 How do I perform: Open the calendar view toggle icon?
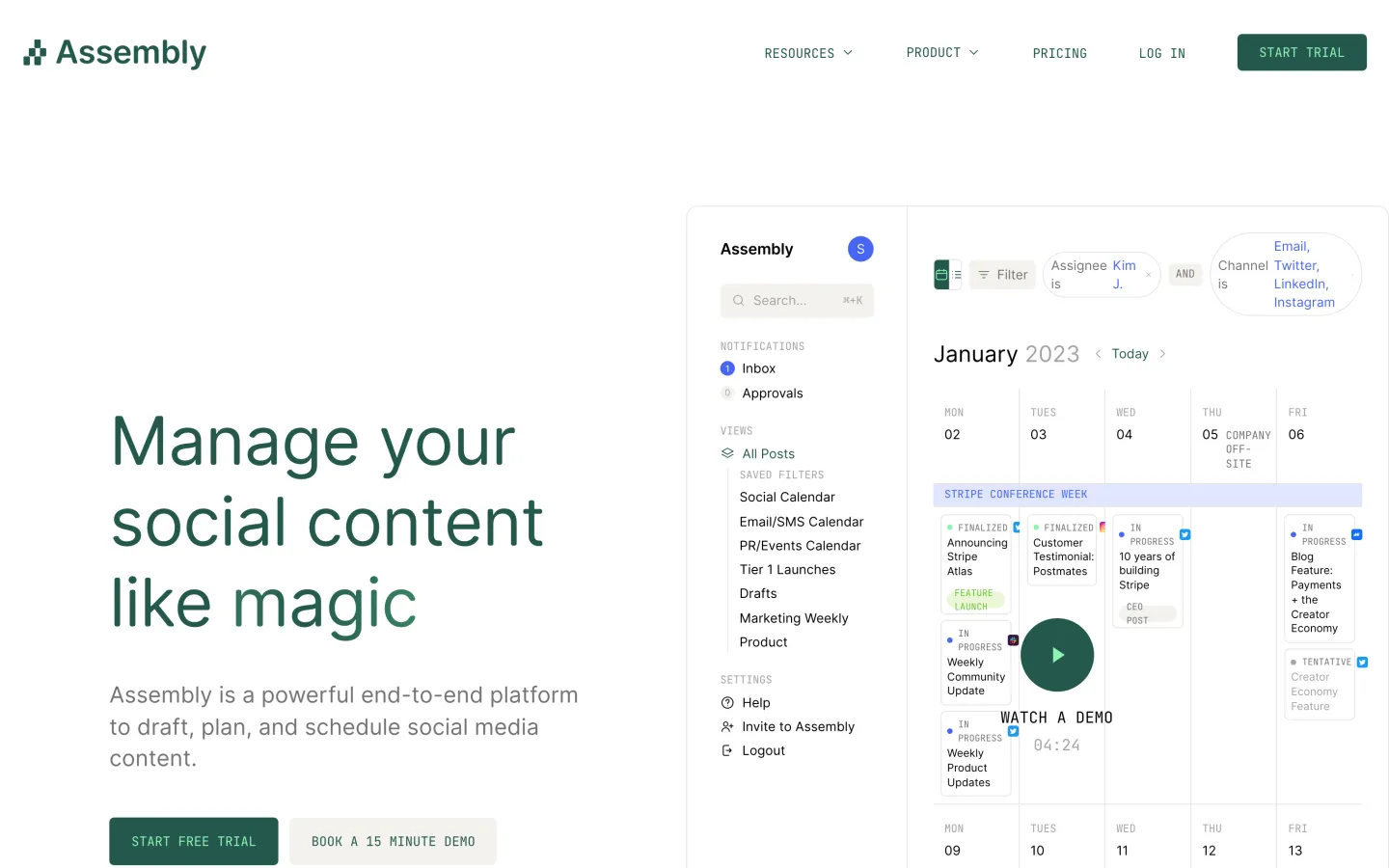(941, 275)
